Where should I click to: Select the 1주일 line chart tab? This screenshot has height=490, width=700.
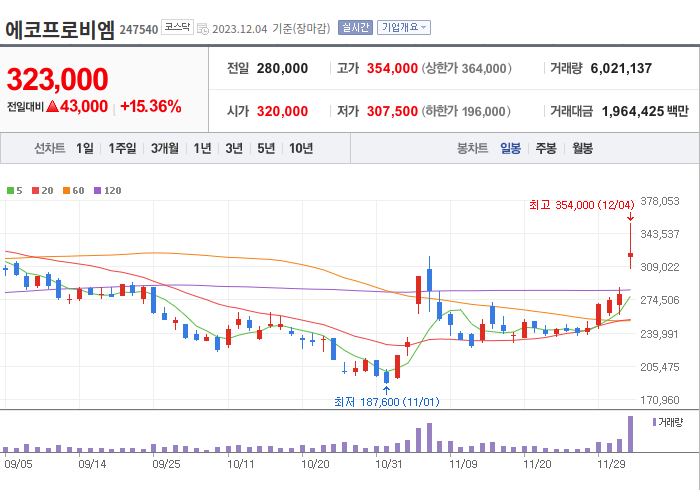pyautogui.click(x=122, y=148)
